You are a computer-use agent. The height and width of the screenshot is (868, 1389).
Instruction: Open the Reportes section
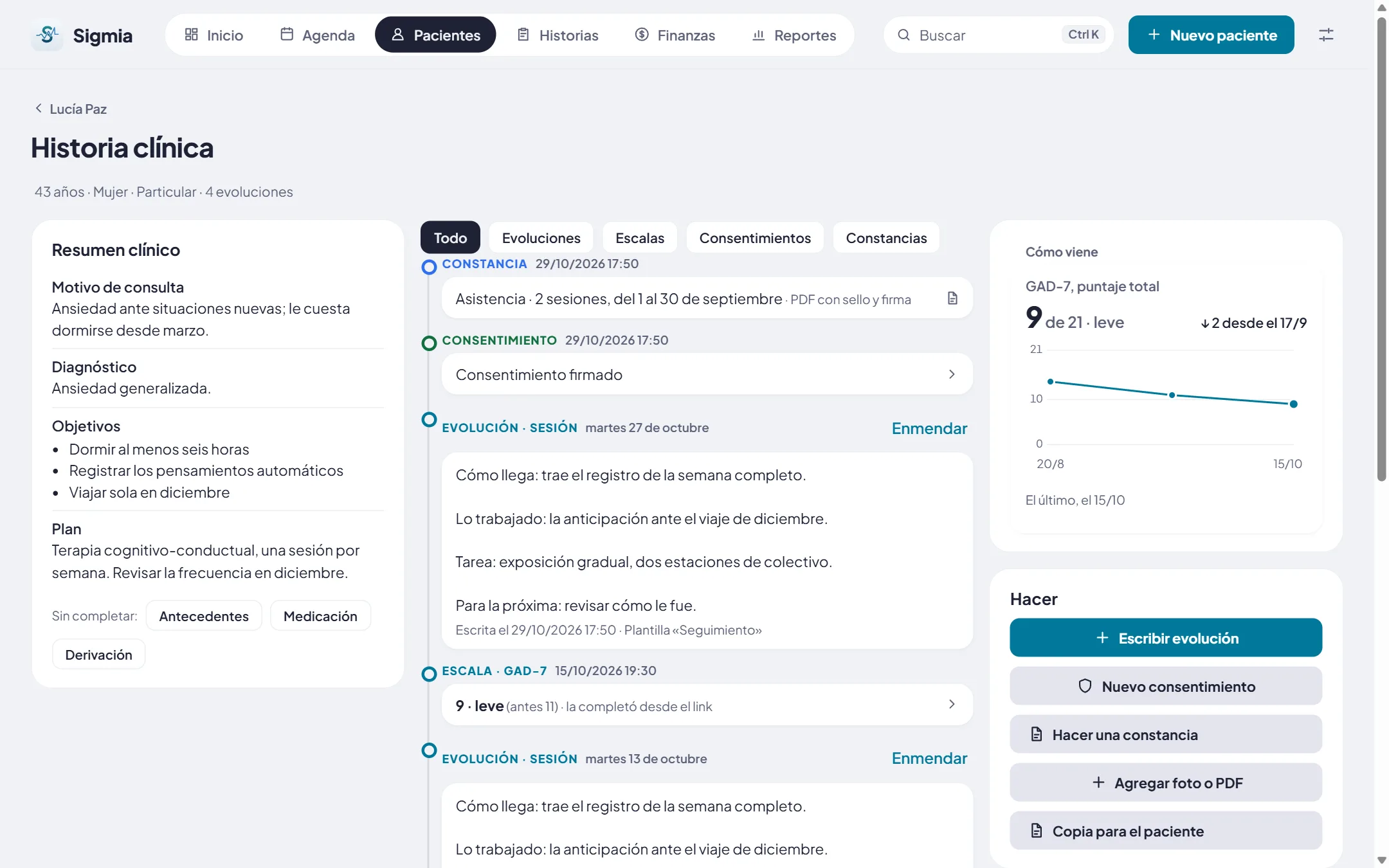[x=794, y=35]
